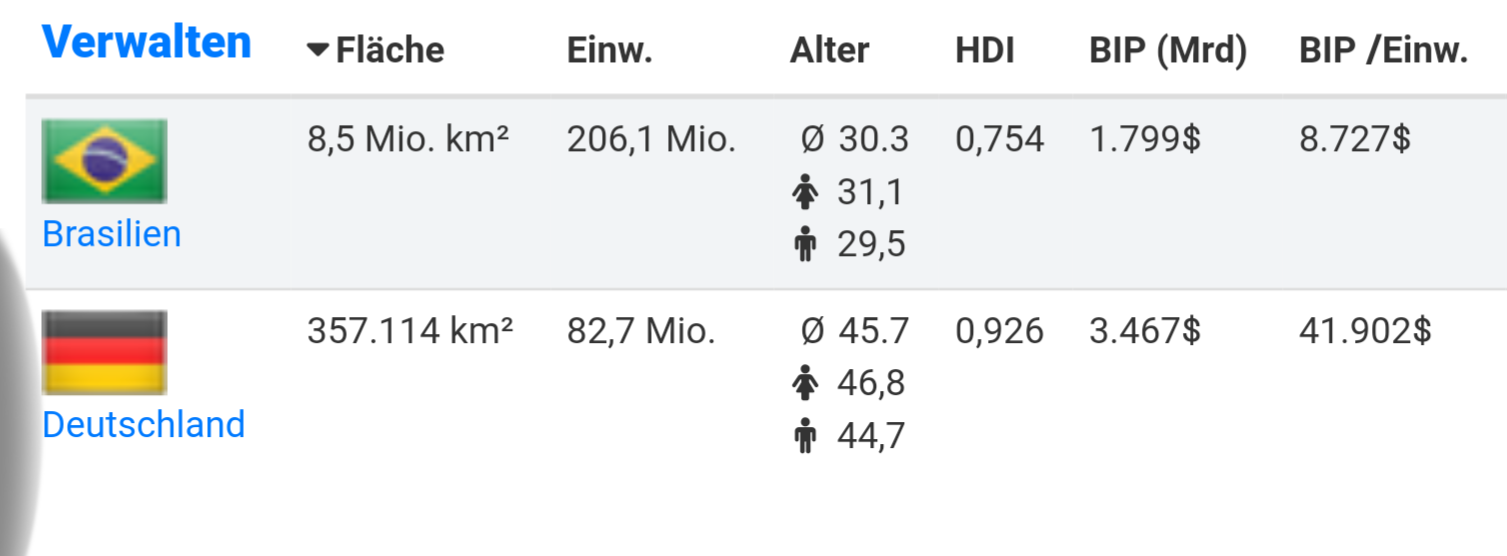Click the male age icon for Deutschland
1507x556 pixels.
click(804, 437)
